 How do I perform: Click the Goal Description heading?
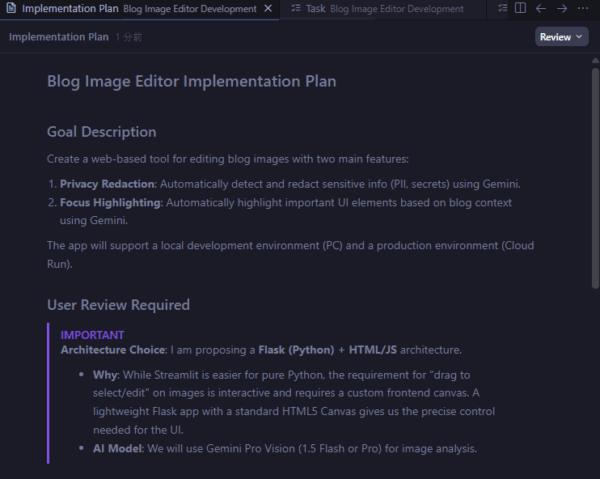[x=101, y=132]
